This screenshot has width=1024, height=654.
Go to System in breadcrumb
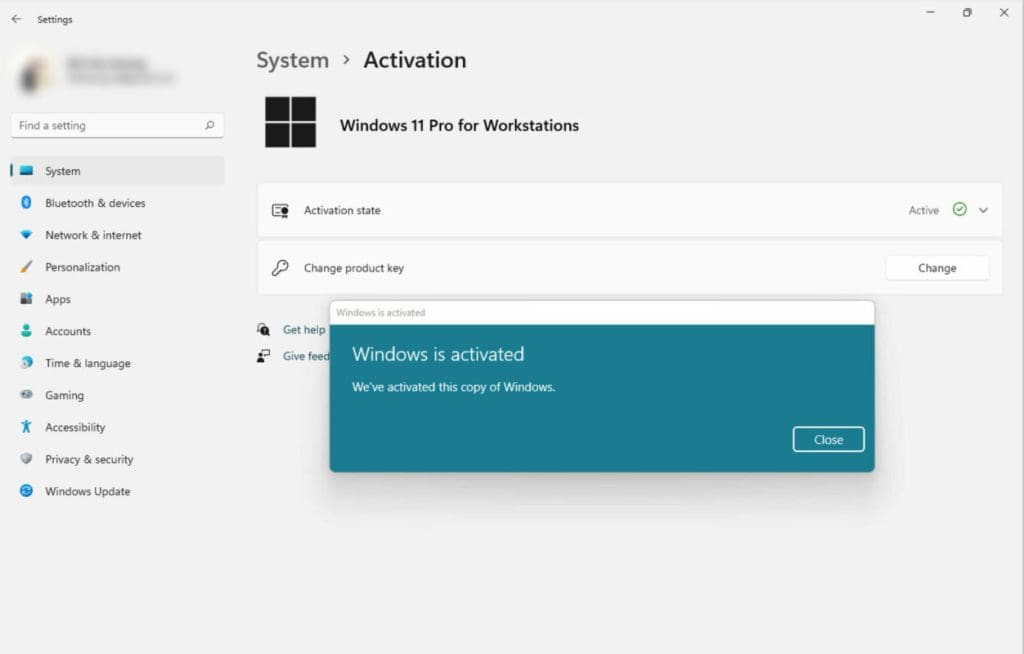coord(293,60)
